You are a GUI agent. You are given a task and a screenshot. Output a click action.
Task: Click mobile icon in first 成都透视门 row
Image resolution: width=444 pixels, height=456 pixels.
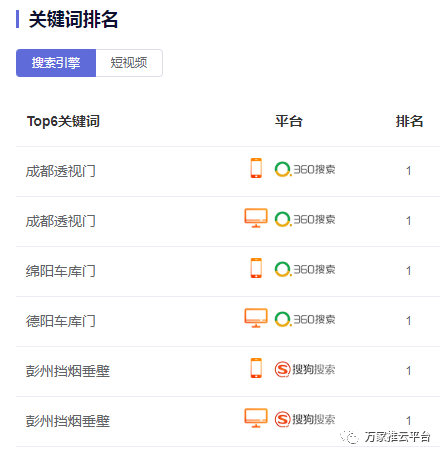click(256, 168)
